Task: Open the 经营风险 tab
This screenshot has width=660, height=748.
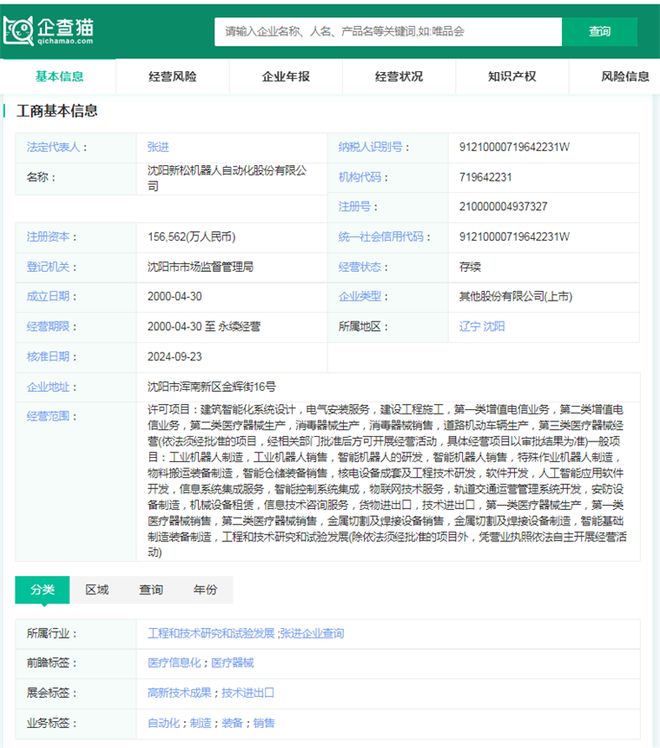Action: click(x=172, y=76)
